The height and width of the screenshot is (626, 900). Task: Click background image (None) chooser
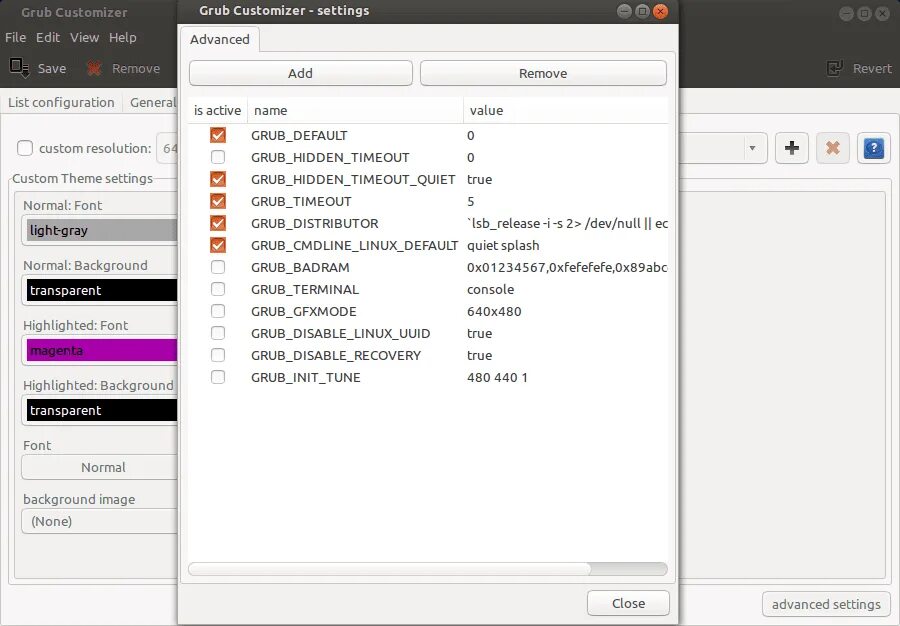(x=100, y=521)
